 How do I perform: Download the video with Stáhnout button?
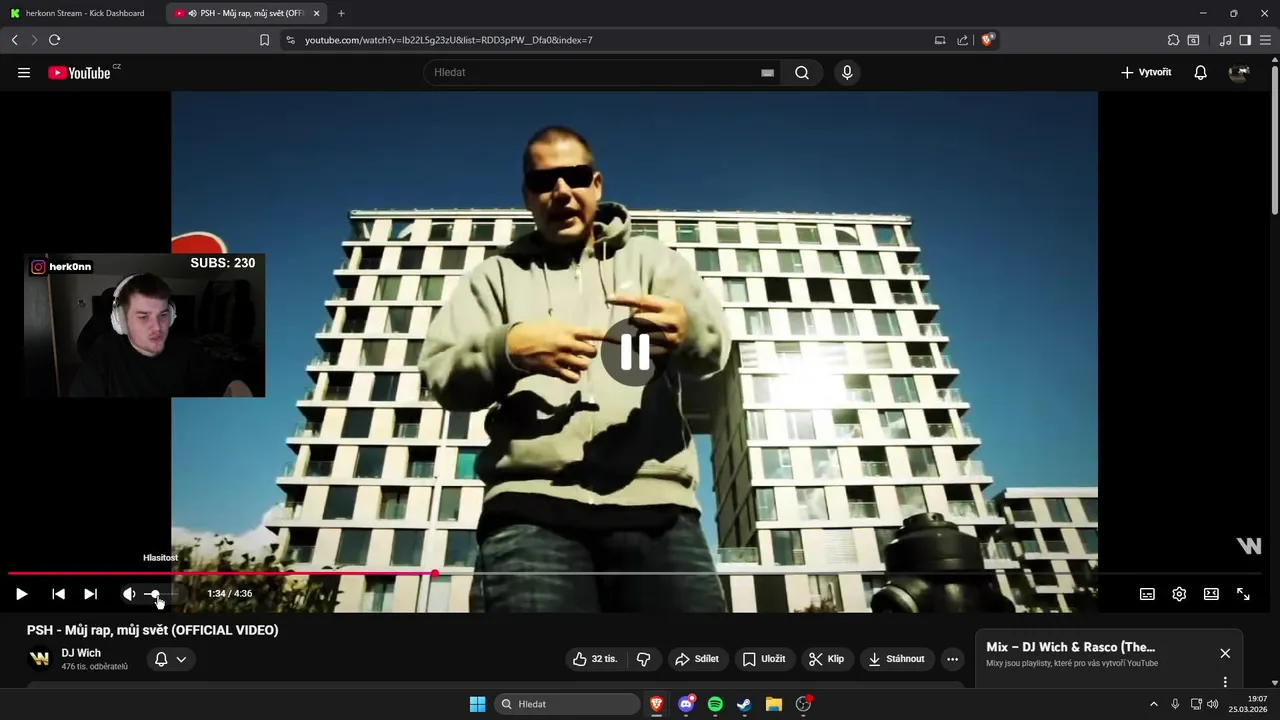tap(897, 659)
